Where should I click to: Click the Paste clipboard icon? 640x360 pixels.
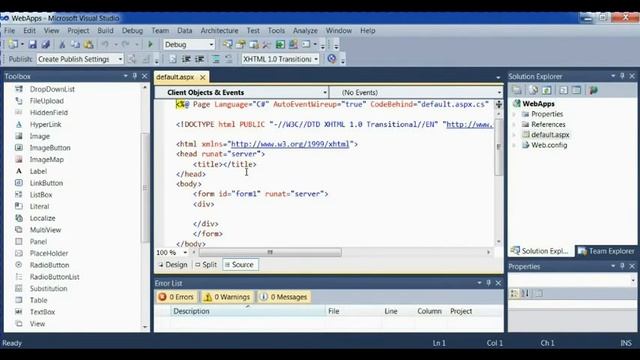pos(89,44)
